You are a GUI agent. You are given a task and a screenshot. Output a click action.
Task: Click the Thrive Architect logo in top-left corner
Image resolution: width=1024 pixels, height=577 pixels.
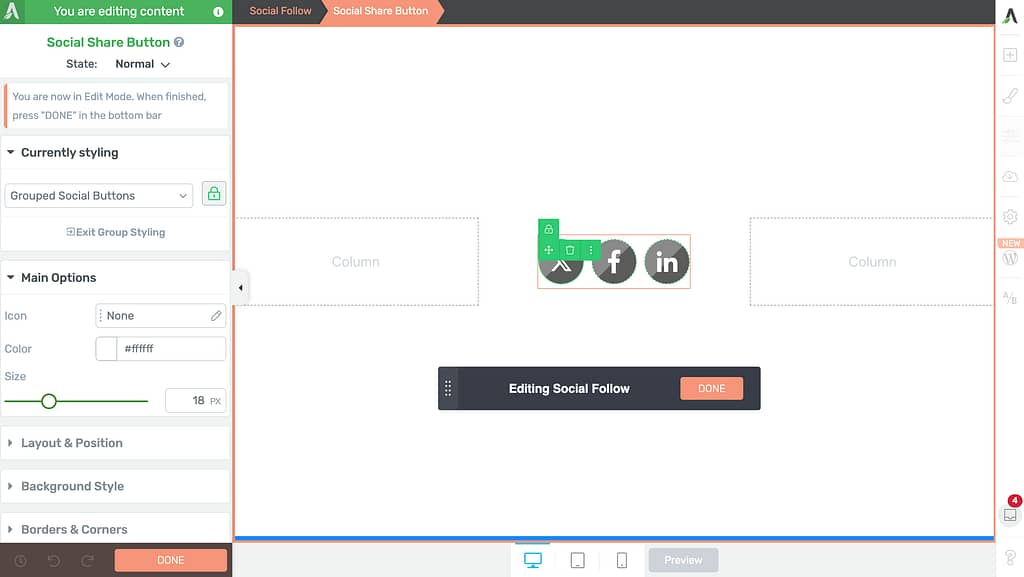point(12,11)
